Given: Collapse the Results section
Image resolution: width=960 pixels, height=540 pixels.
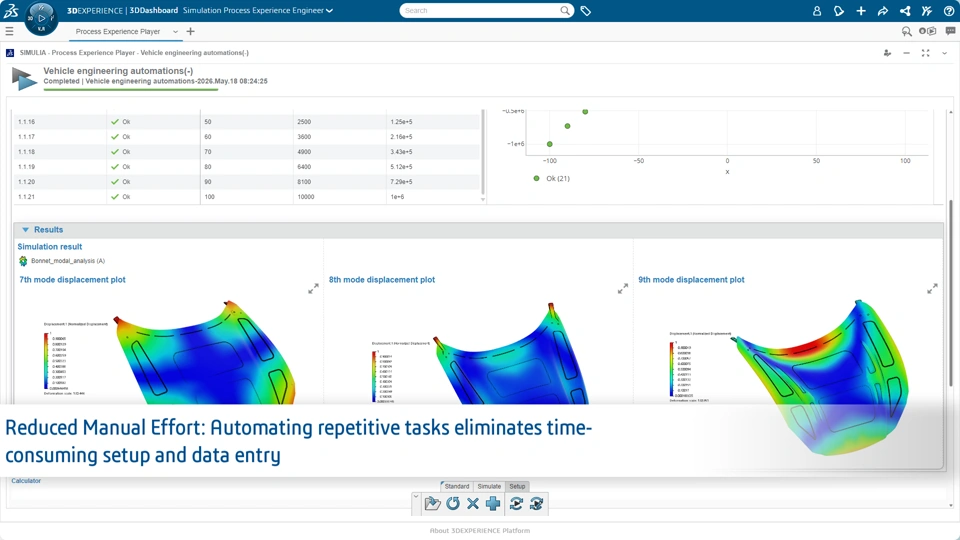Looking at the screenshot, I should click(26, 230).
